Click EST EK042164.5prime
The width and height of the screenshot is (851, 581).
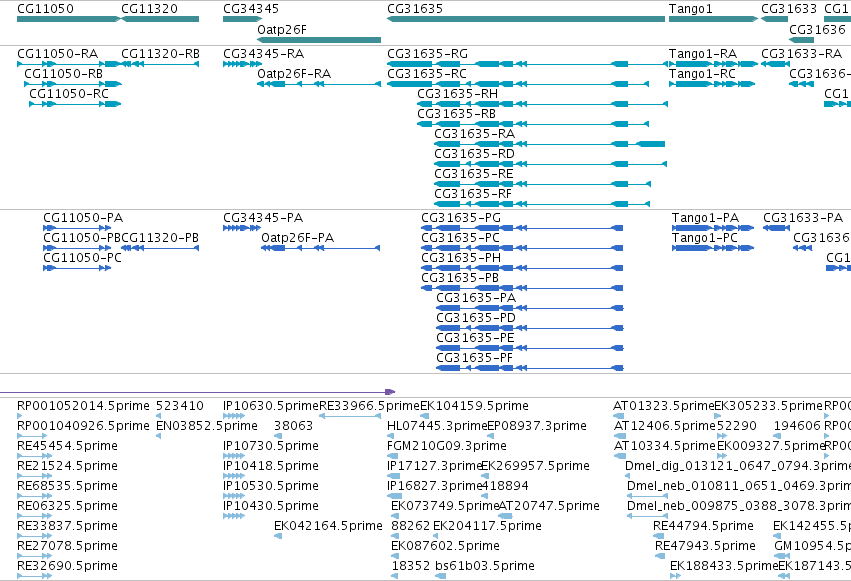[328, 527]
